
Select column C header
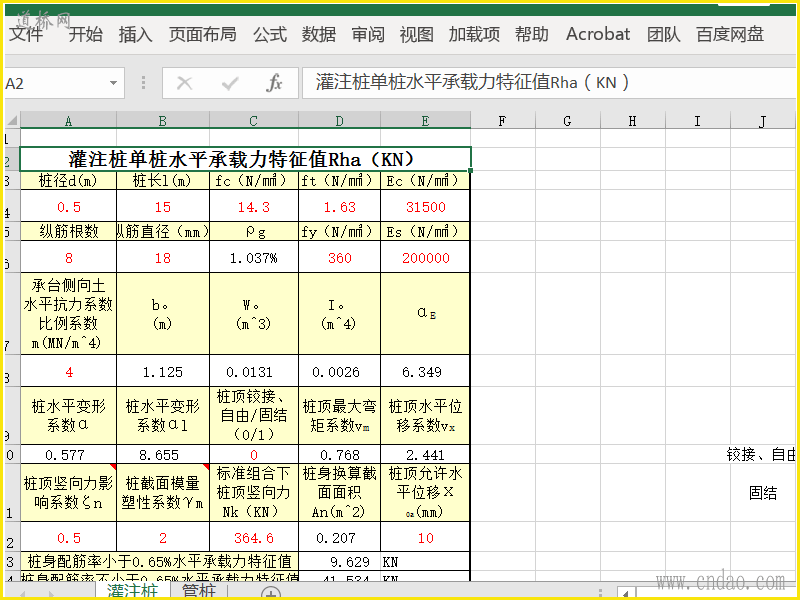pyautogui.click(x=254, y=121)
